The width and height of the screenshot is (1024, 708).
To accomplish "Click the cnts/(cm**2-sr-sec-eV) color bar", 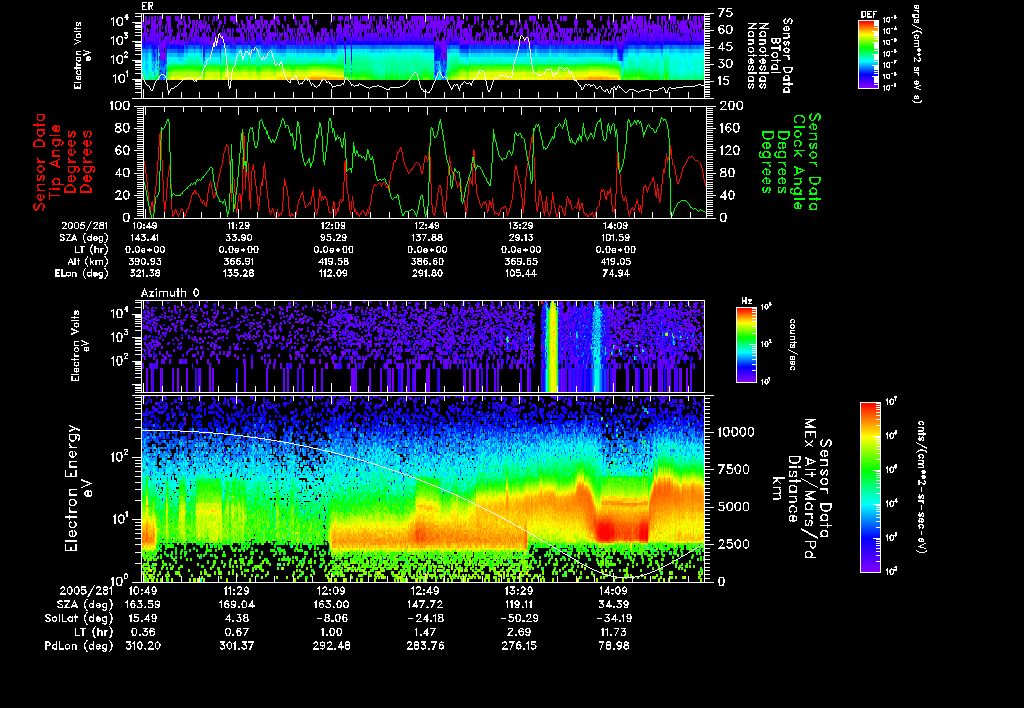I will [x=870, y=487].
